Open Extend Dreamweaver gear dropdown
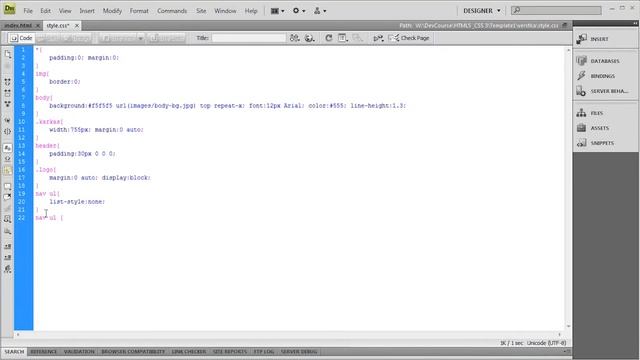 299,11
